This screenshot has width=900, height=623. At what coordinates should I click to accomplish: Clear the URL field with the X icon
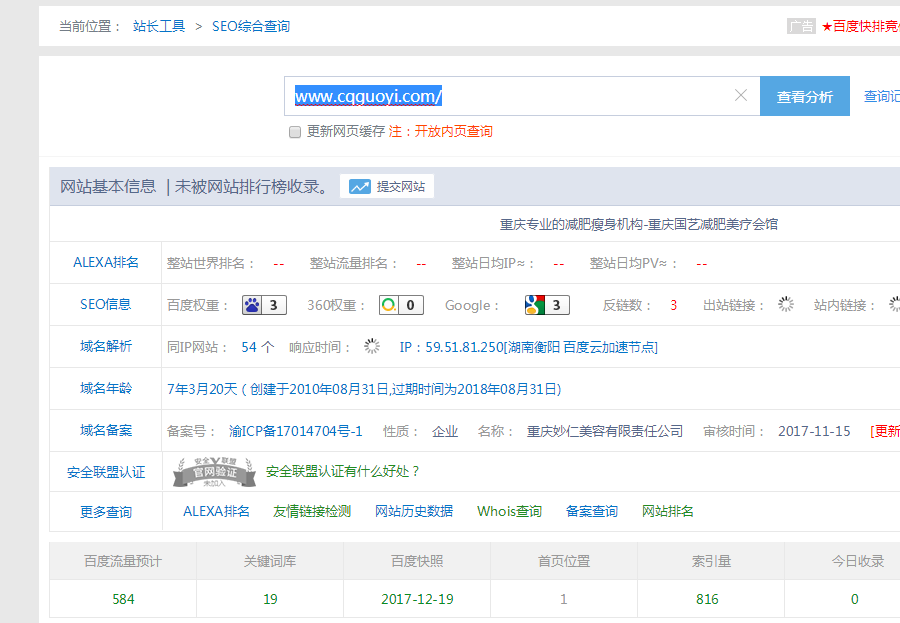click(740, 95)
